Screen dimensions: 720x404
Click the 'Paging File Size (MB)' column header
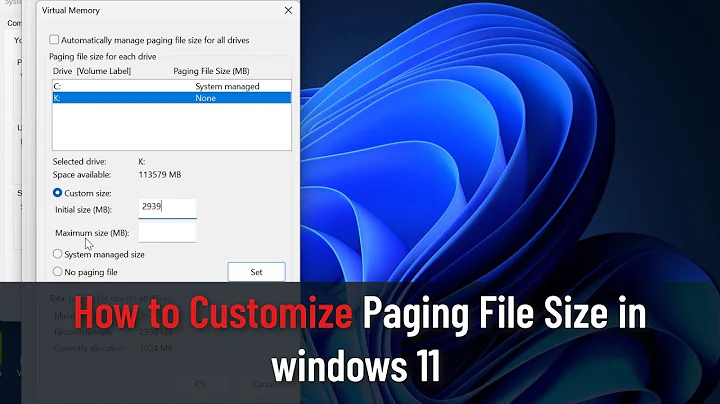[211, 71]
